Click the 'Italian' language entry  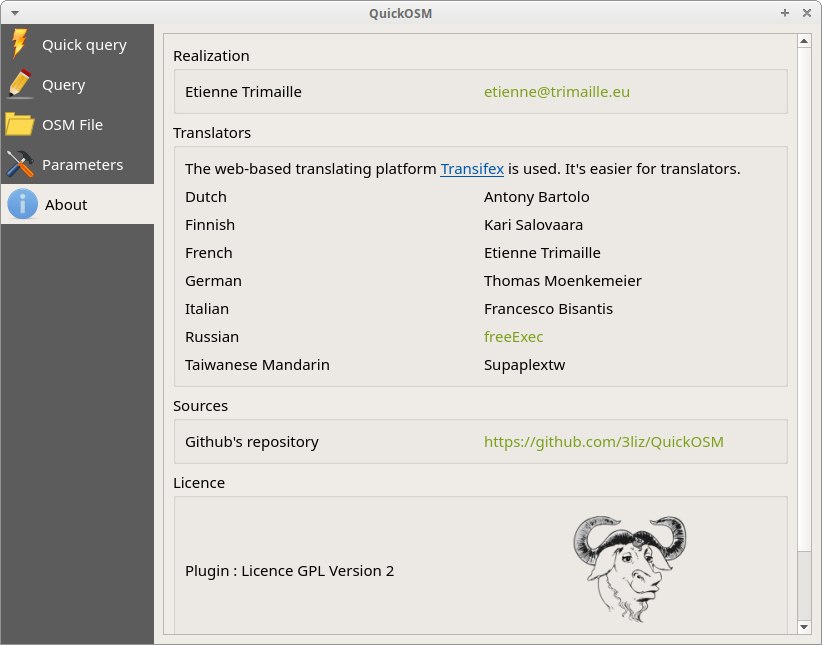click(207, 309)
